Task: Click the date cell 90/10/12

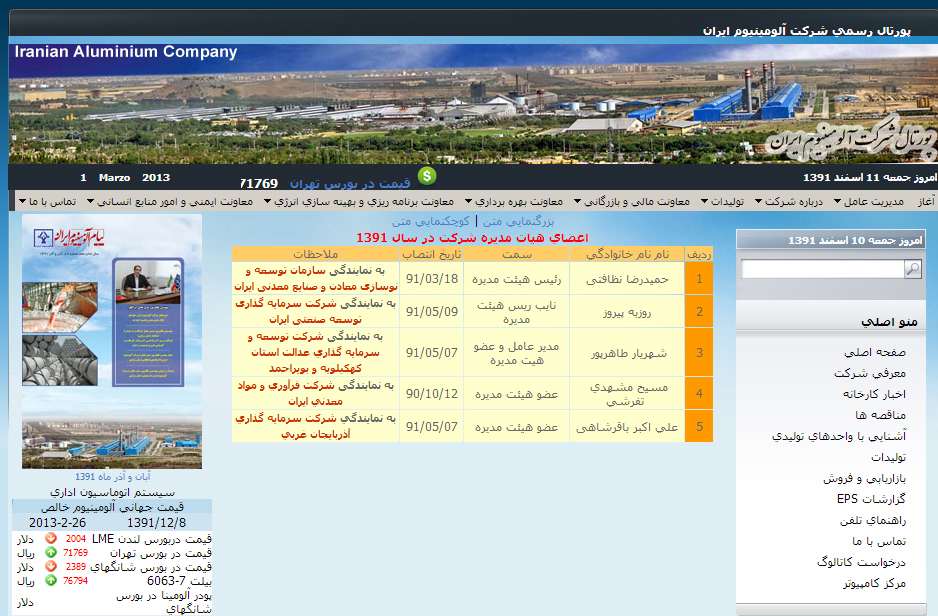Action: pos(431,394)
